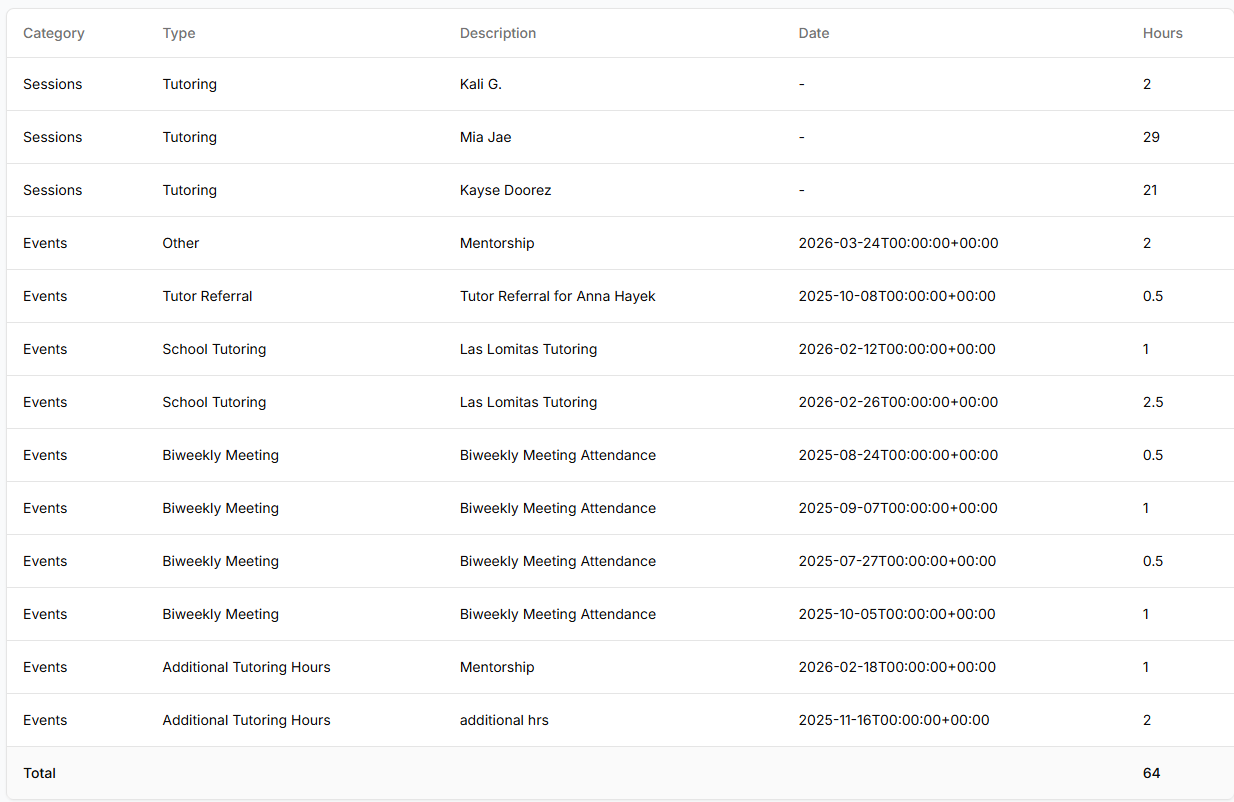Screen dimensions: 1234x802
Task: Select the 2026-02-18 Mentorship date cell
Action: [898, 667]
